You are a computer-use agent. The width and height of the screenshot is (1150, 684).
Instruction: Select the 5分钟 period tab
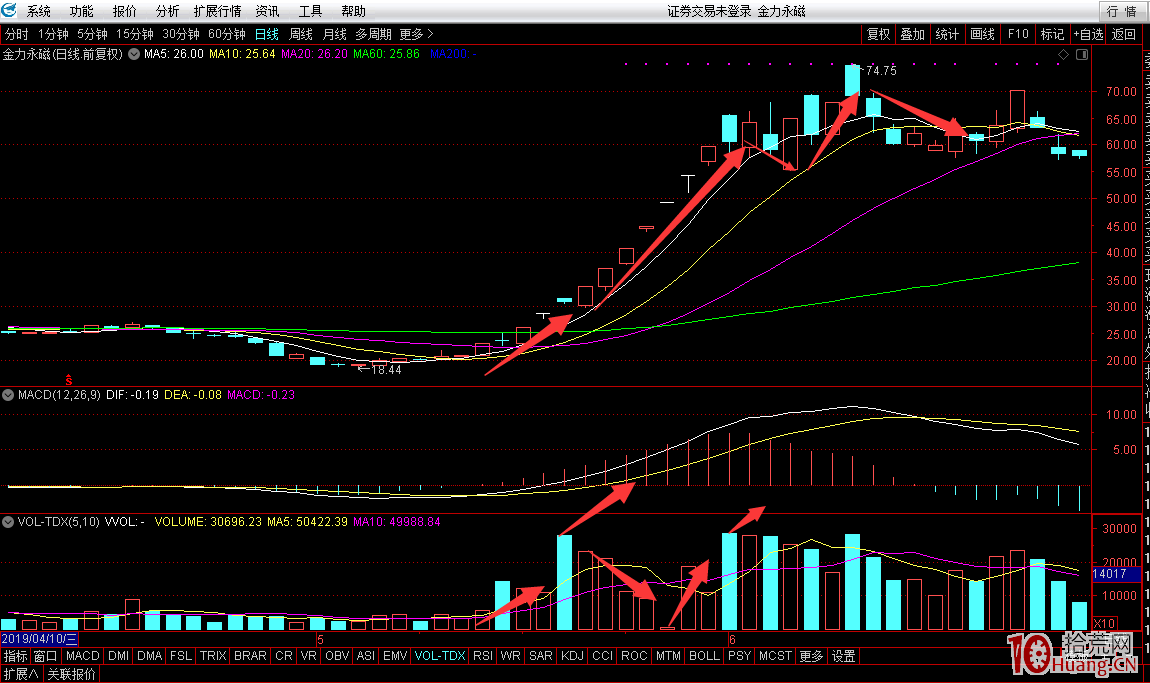click(x=92, y=34)
